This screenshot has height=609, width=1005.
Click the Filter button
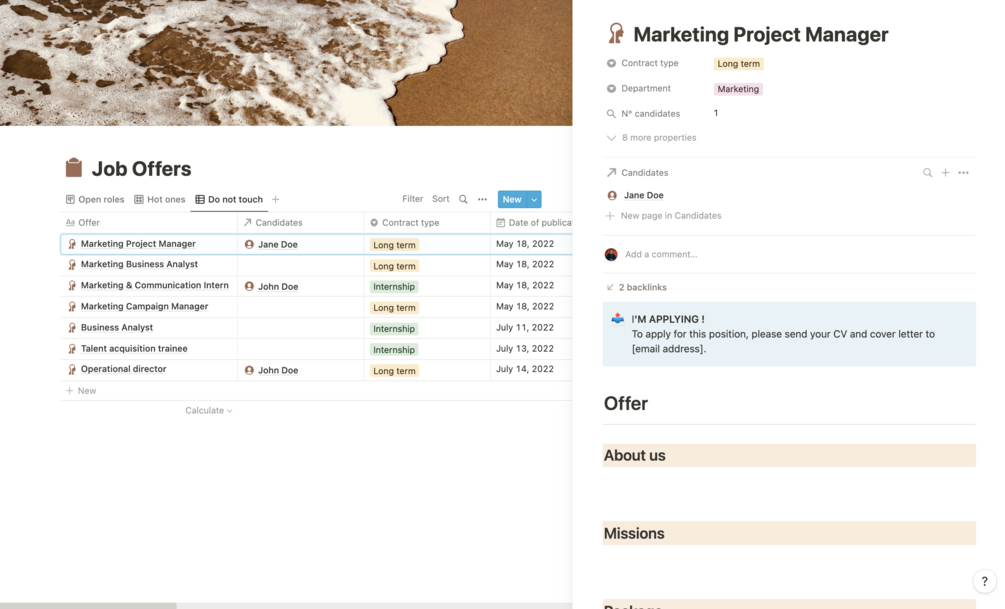point(412,199)
